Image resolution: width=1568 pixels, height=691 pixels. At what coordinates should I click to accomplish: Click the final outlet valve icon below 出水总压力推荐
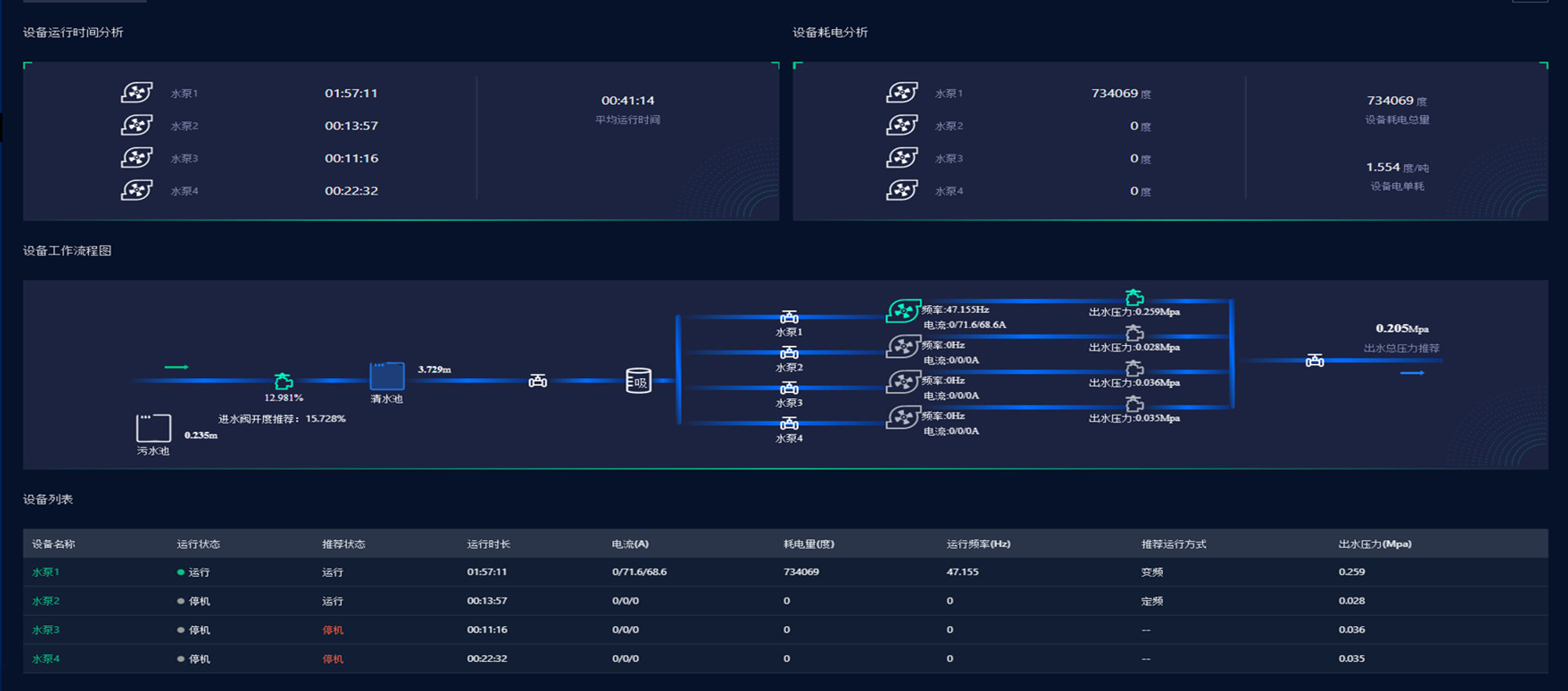[1315, 361]
